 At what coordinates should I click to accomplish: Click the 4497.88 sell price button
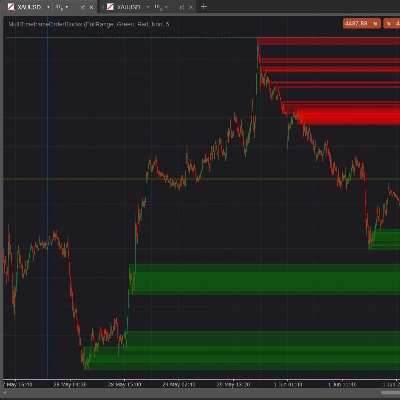[x=362, y=24]
